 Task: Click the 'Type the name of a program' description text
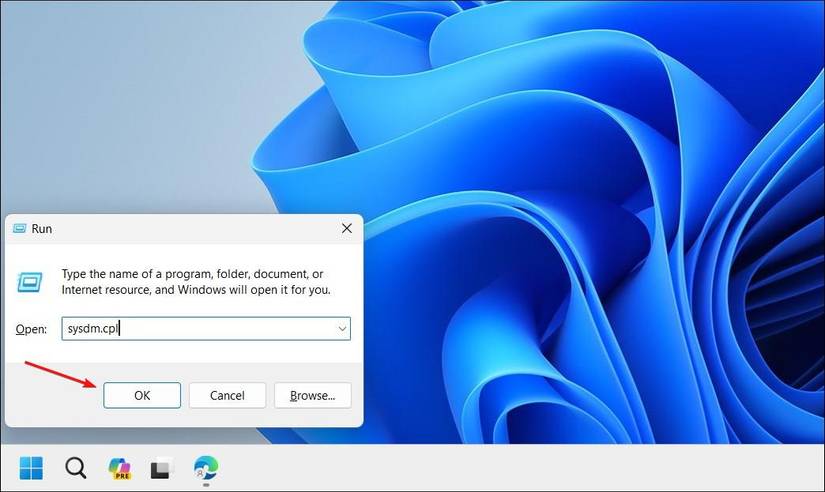pos(196,282)
